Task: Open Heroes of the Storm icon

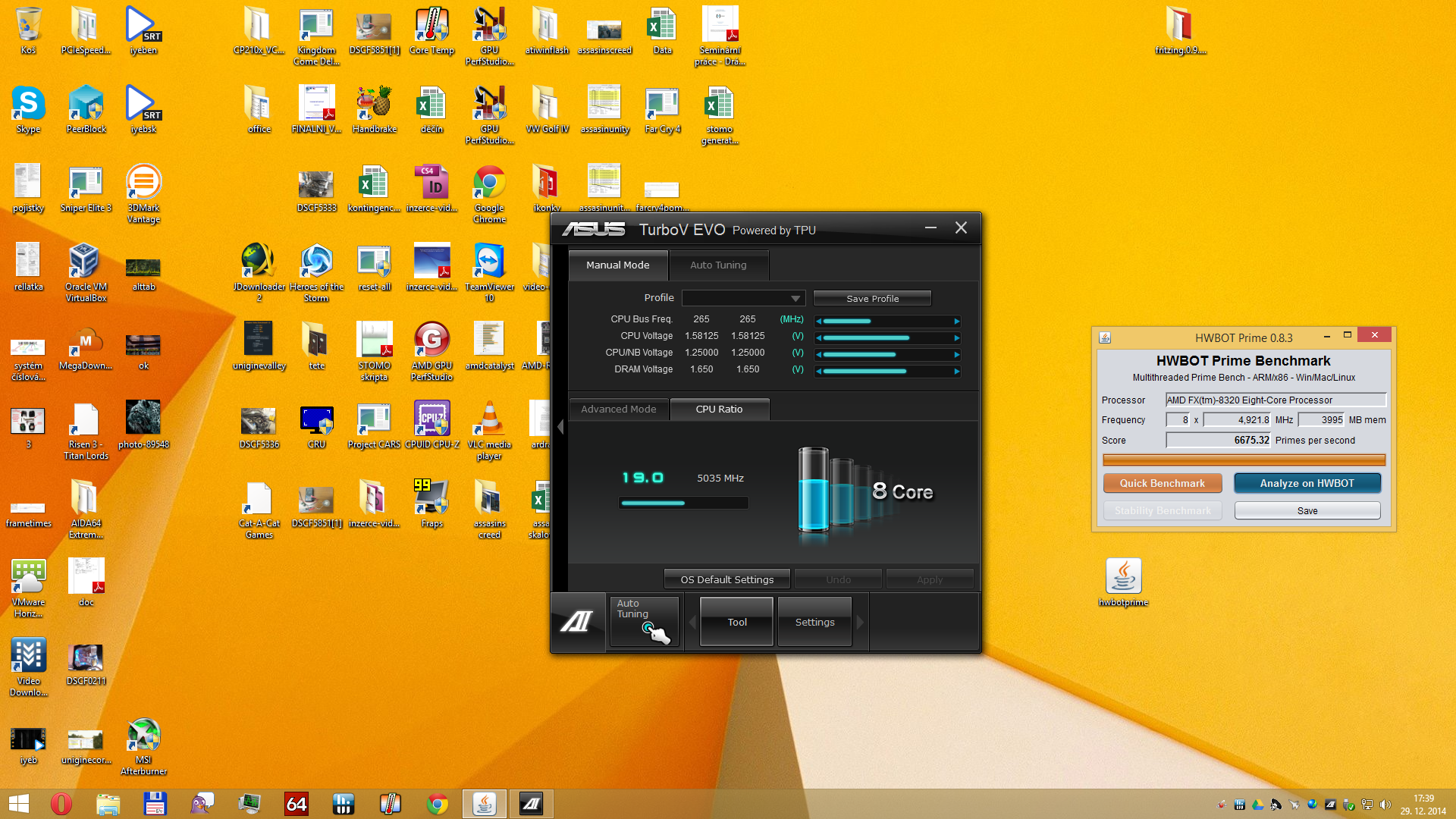Action: click(x=316, y=272)
